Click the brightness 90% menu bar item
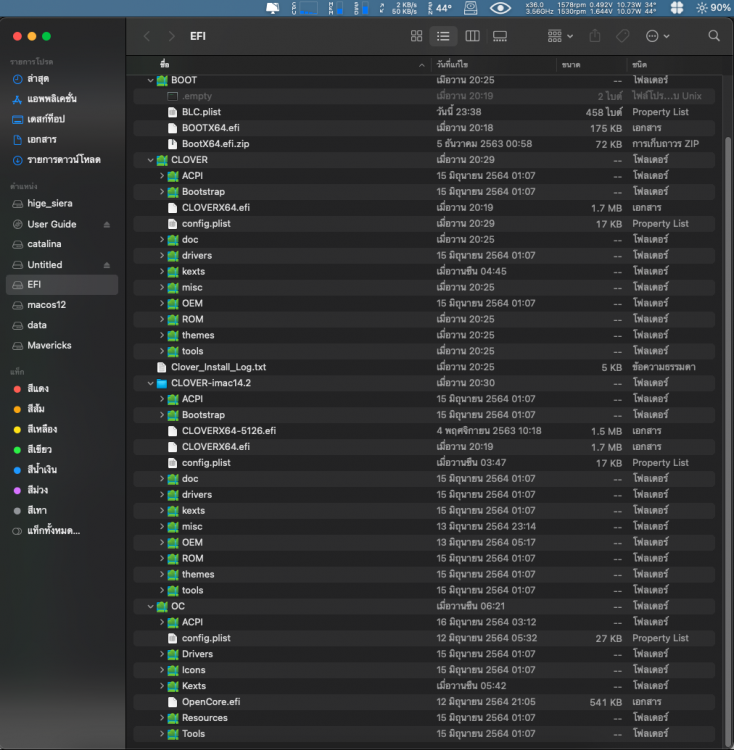The width and height of the screenshot is (734, 750). pos(713,8)
